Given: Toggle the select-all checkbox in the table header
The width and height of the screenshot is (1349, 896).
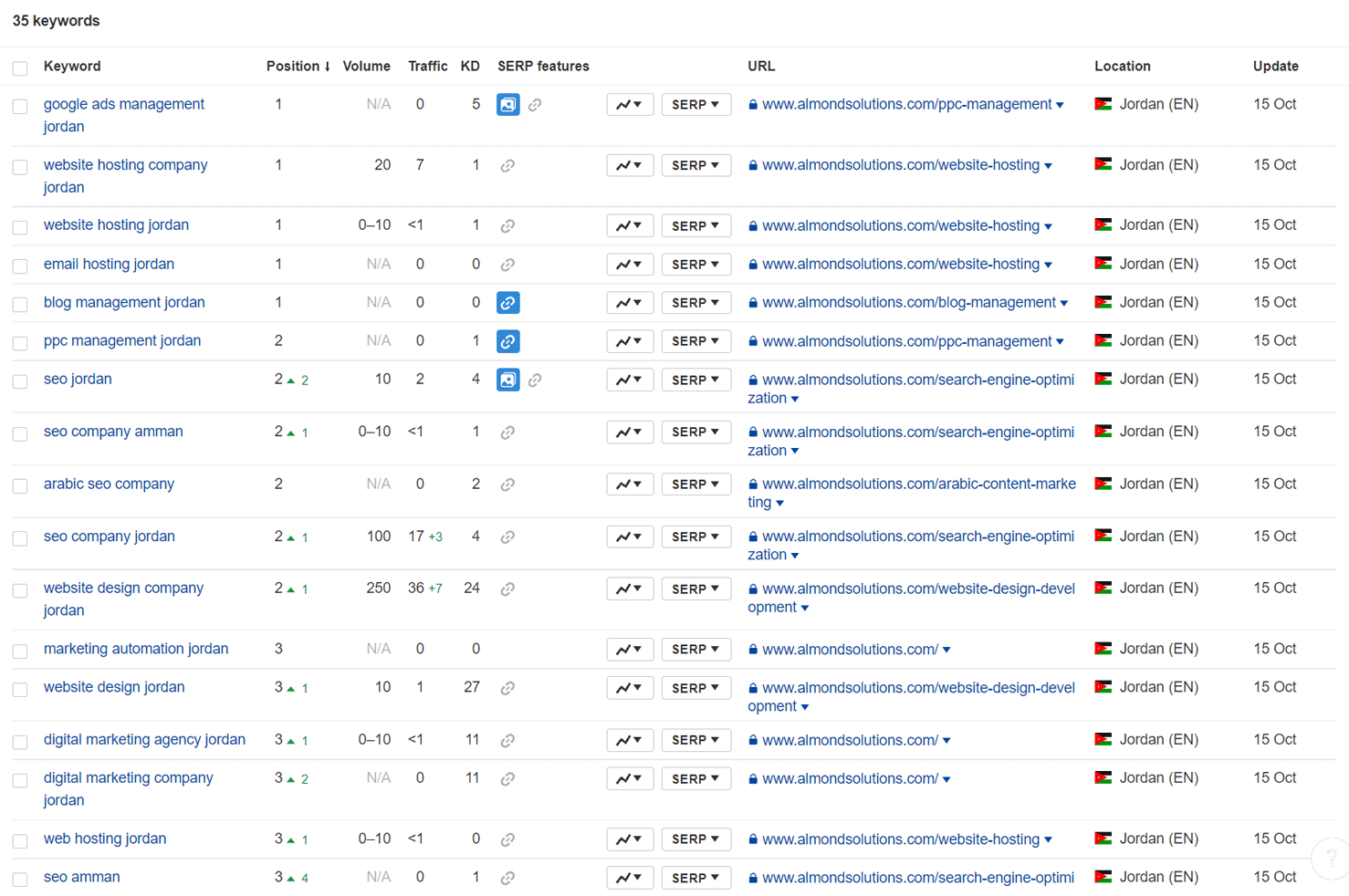Looking at the screenshot, I should tap(20, 68).
